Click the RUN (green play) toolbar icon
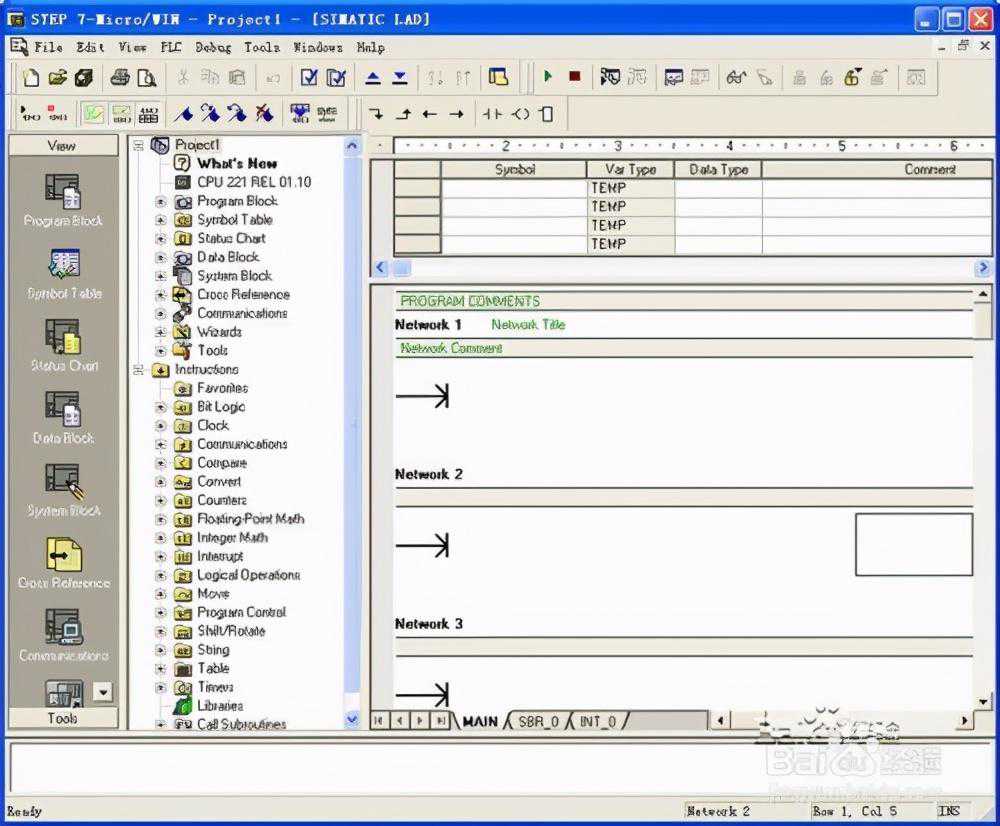 (548, 77)
